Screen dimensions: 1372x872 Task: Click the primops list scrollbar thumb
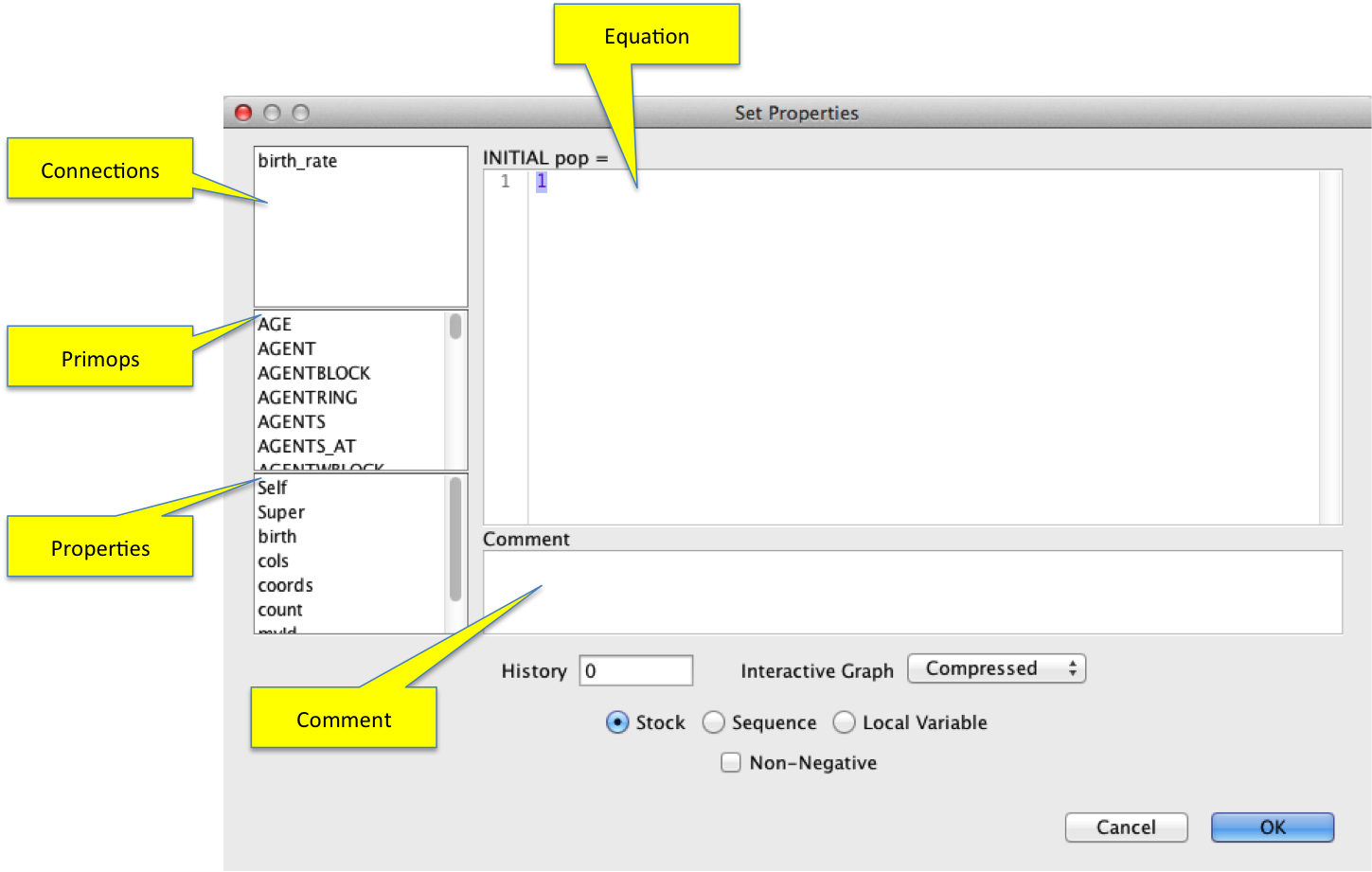(455, 327)
